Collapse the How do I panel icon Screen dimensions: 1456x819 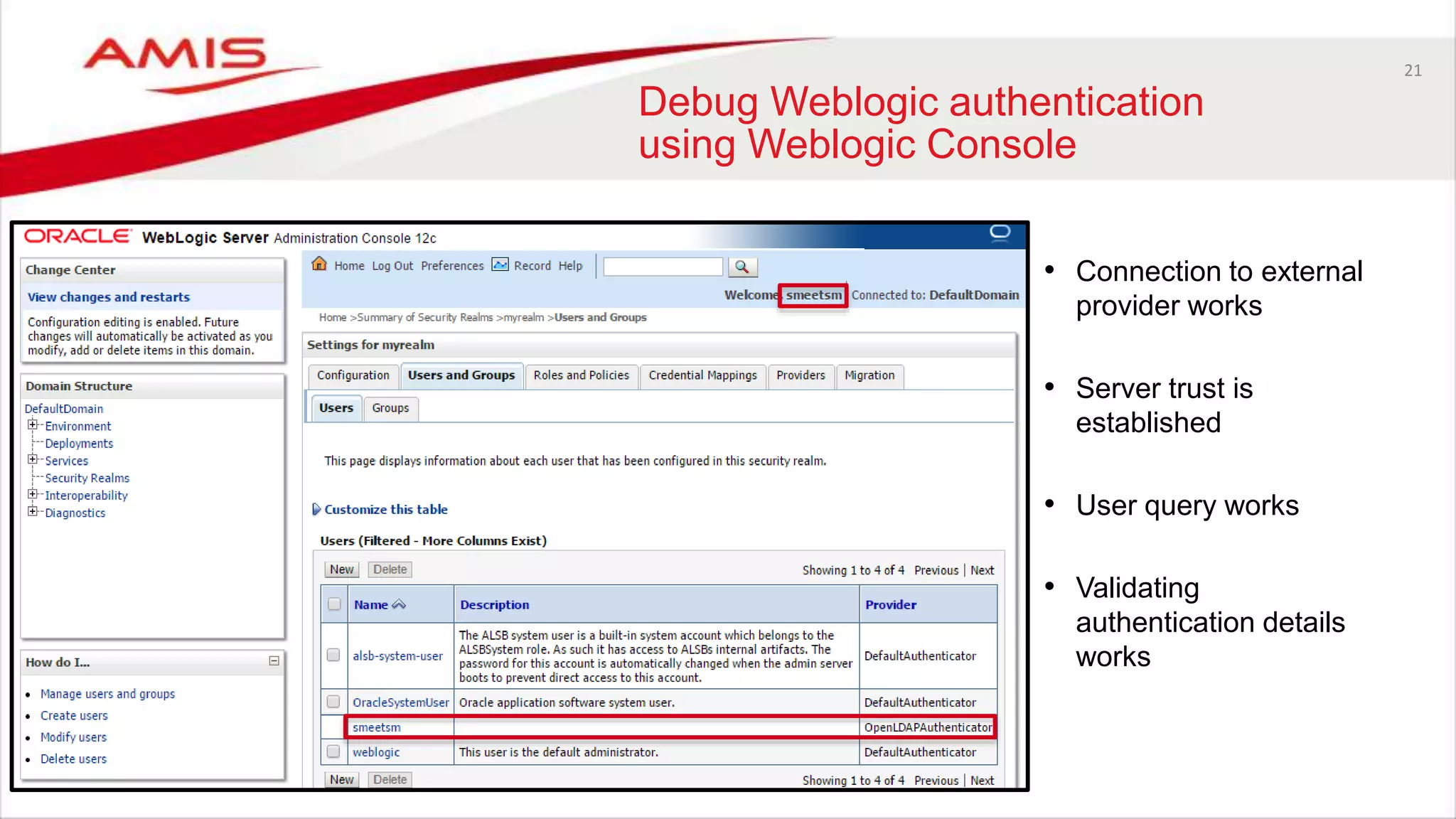274,661
